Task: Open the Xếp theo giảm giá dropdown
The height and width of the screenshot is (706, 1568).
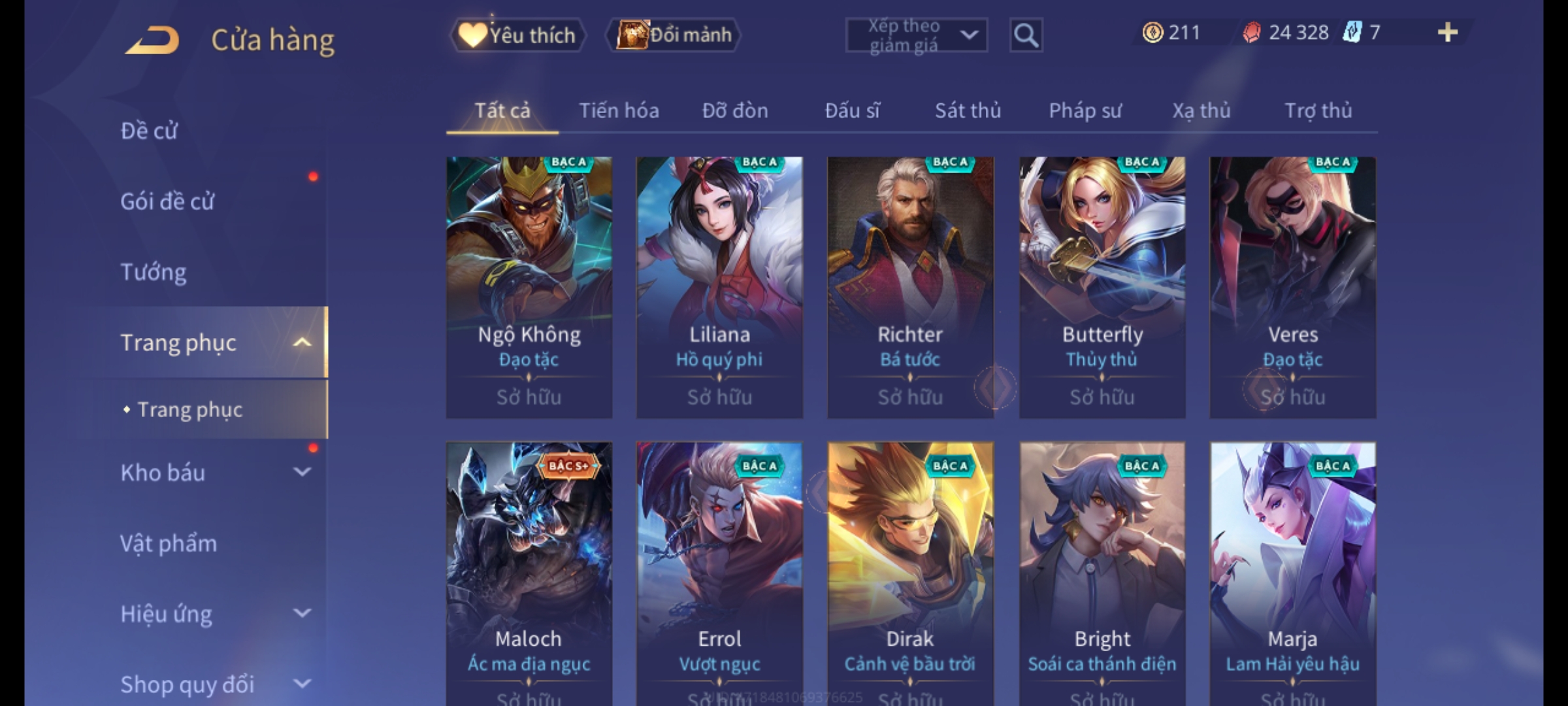Action: click(x=916, y=35)
